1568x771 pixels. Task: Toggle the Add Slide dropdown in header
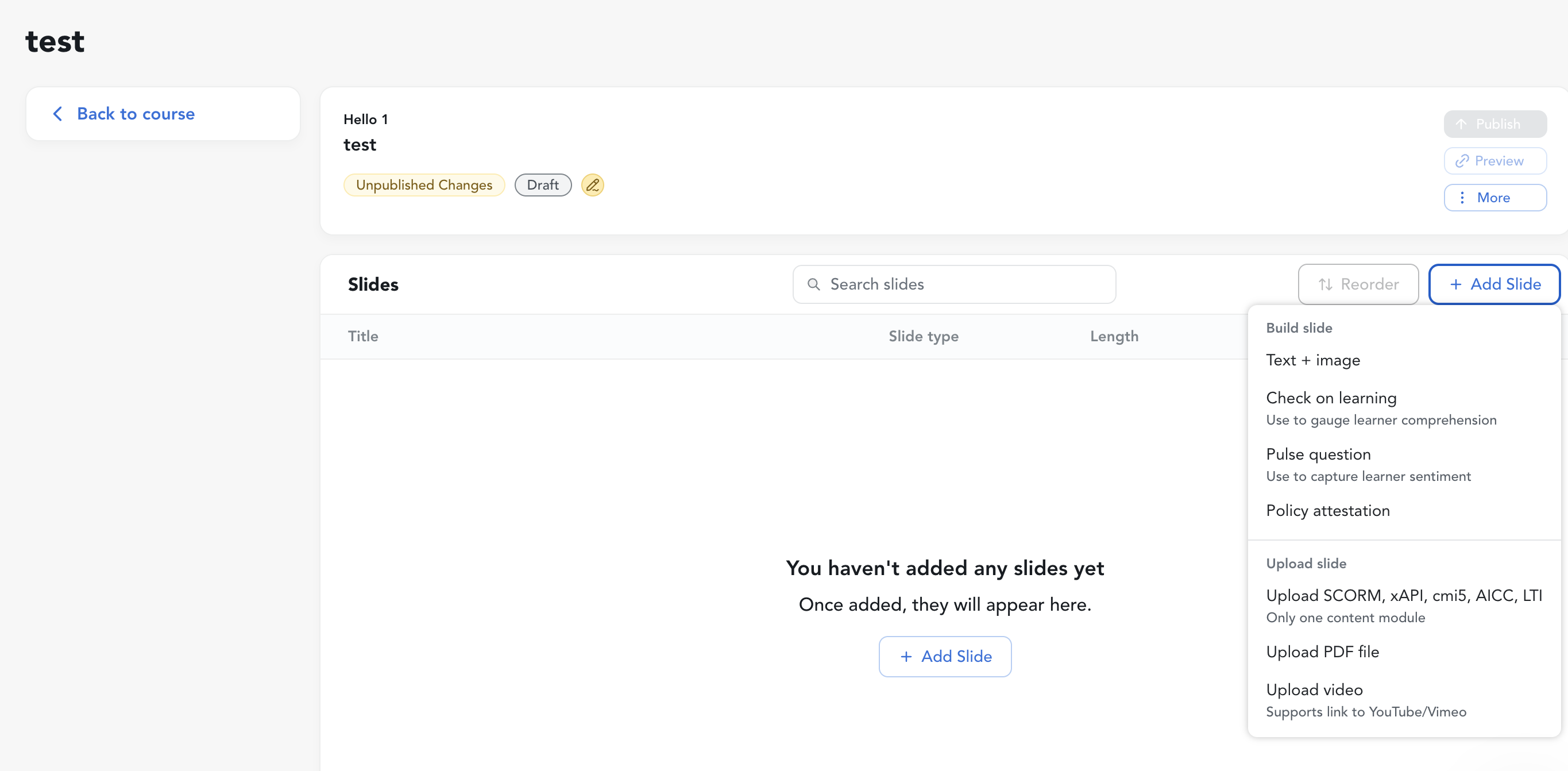pos(1494,284)
